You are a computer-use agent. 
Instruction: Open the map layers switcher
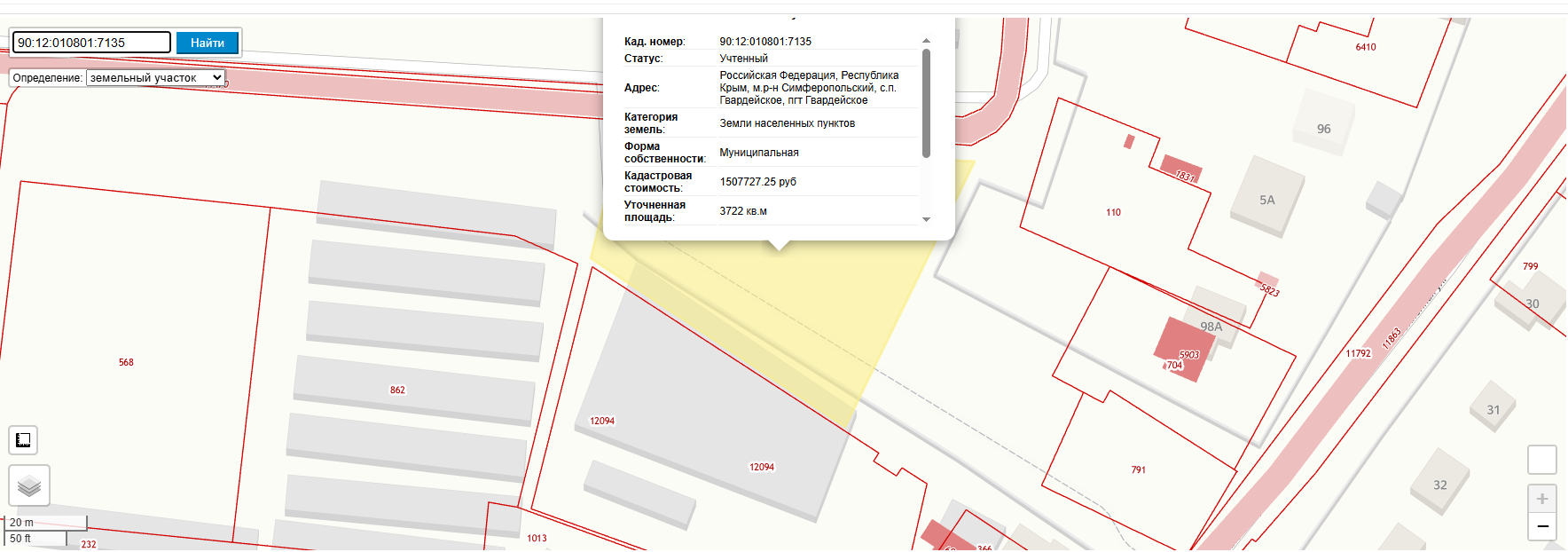(29, 485)
